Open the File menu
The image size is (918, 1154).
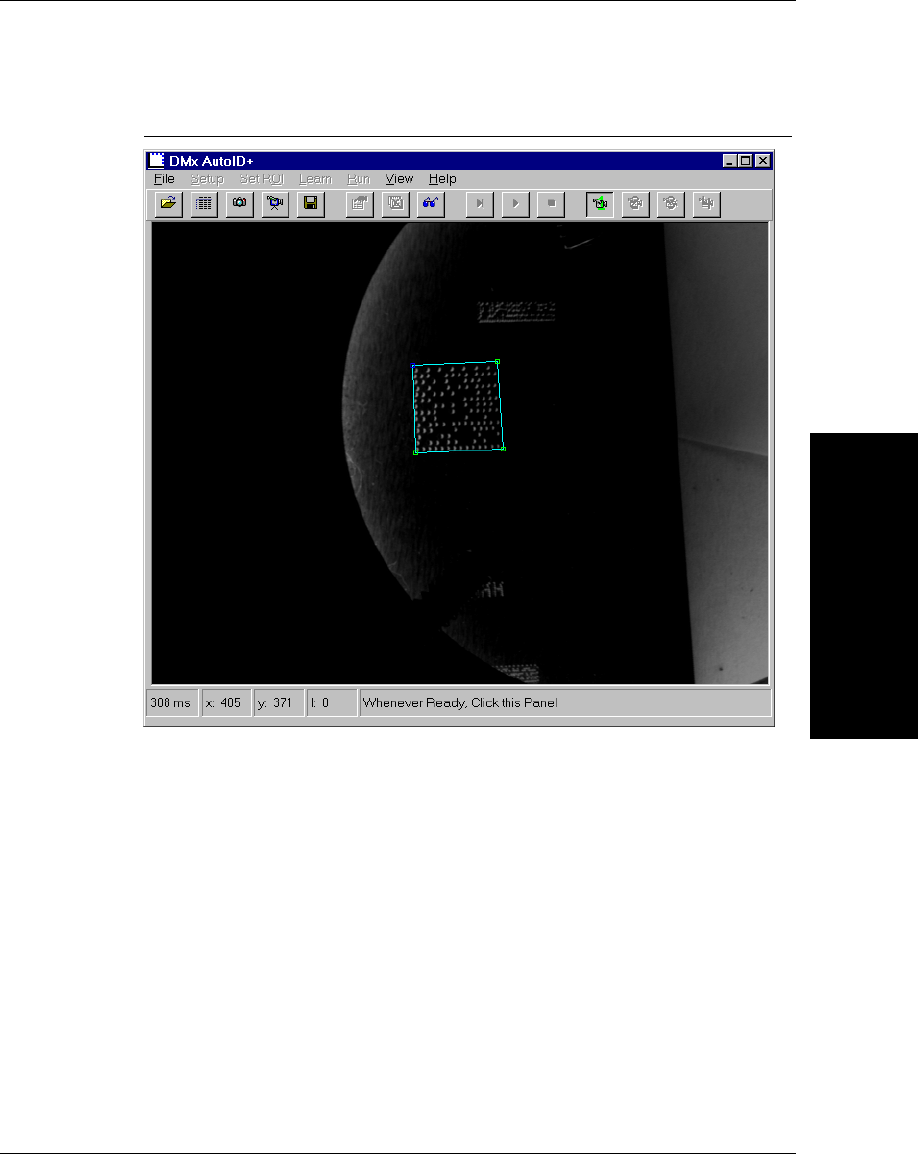point(164,179)
